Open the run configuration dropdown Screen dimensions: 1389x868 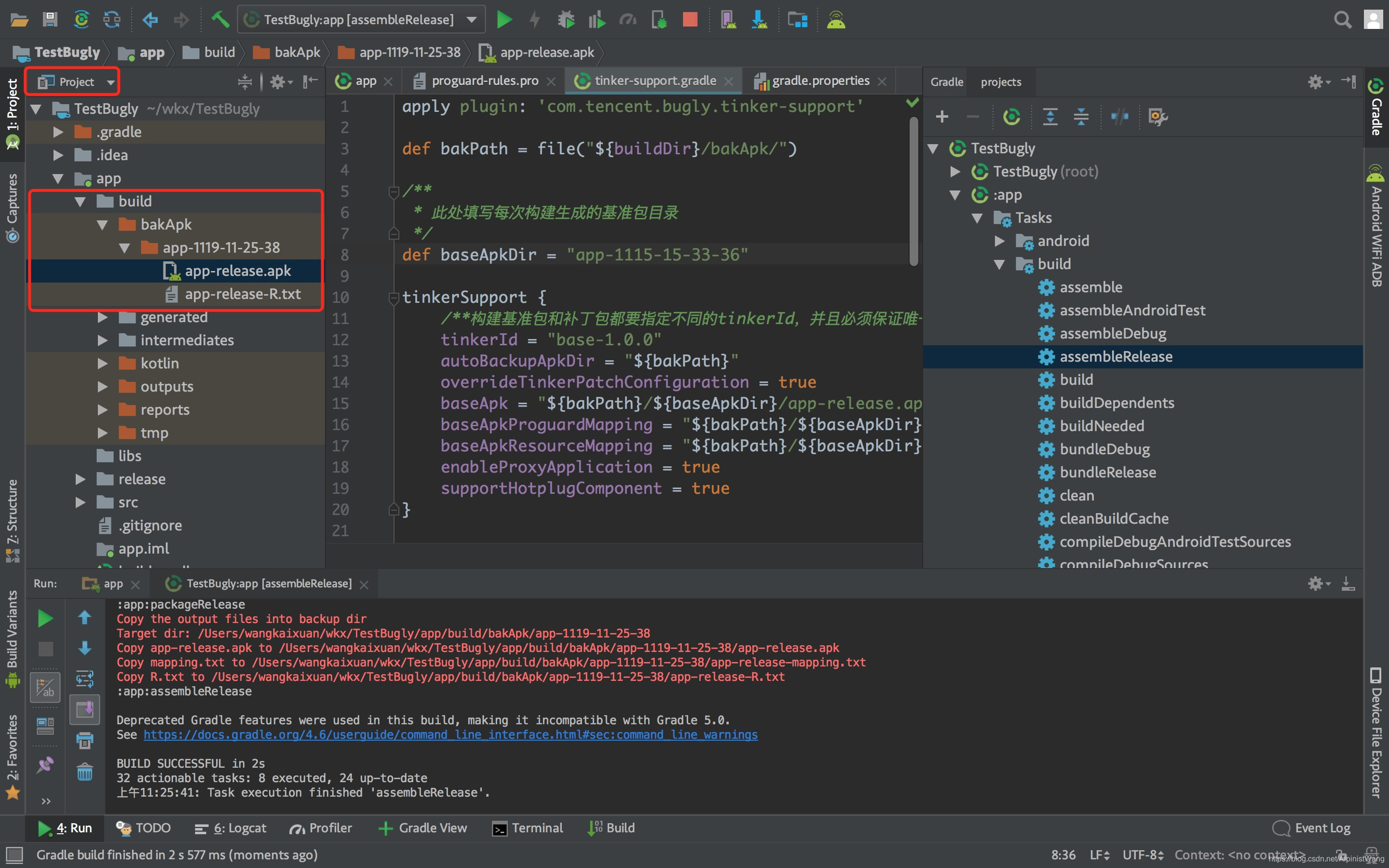(362, 20)
